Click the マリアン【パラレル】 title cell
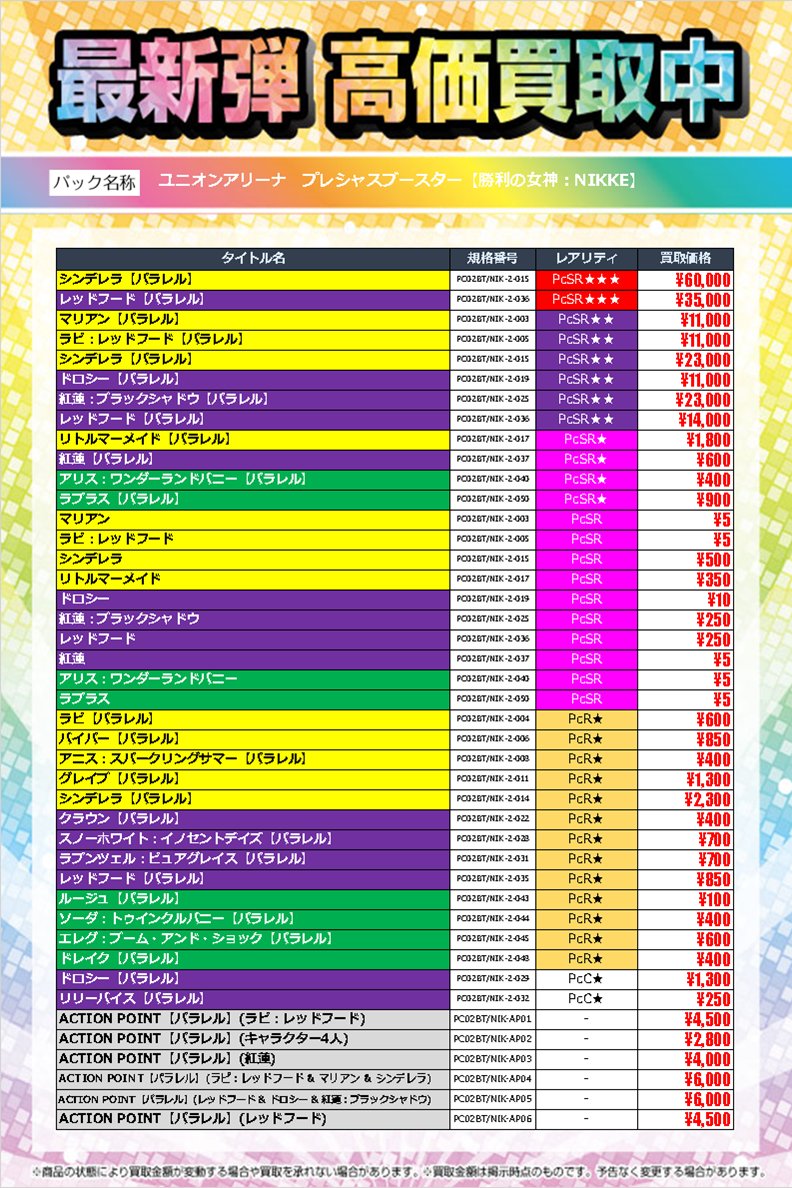Image resolution: width=792 pixels, height=1188 pixels. click(253, 320)
